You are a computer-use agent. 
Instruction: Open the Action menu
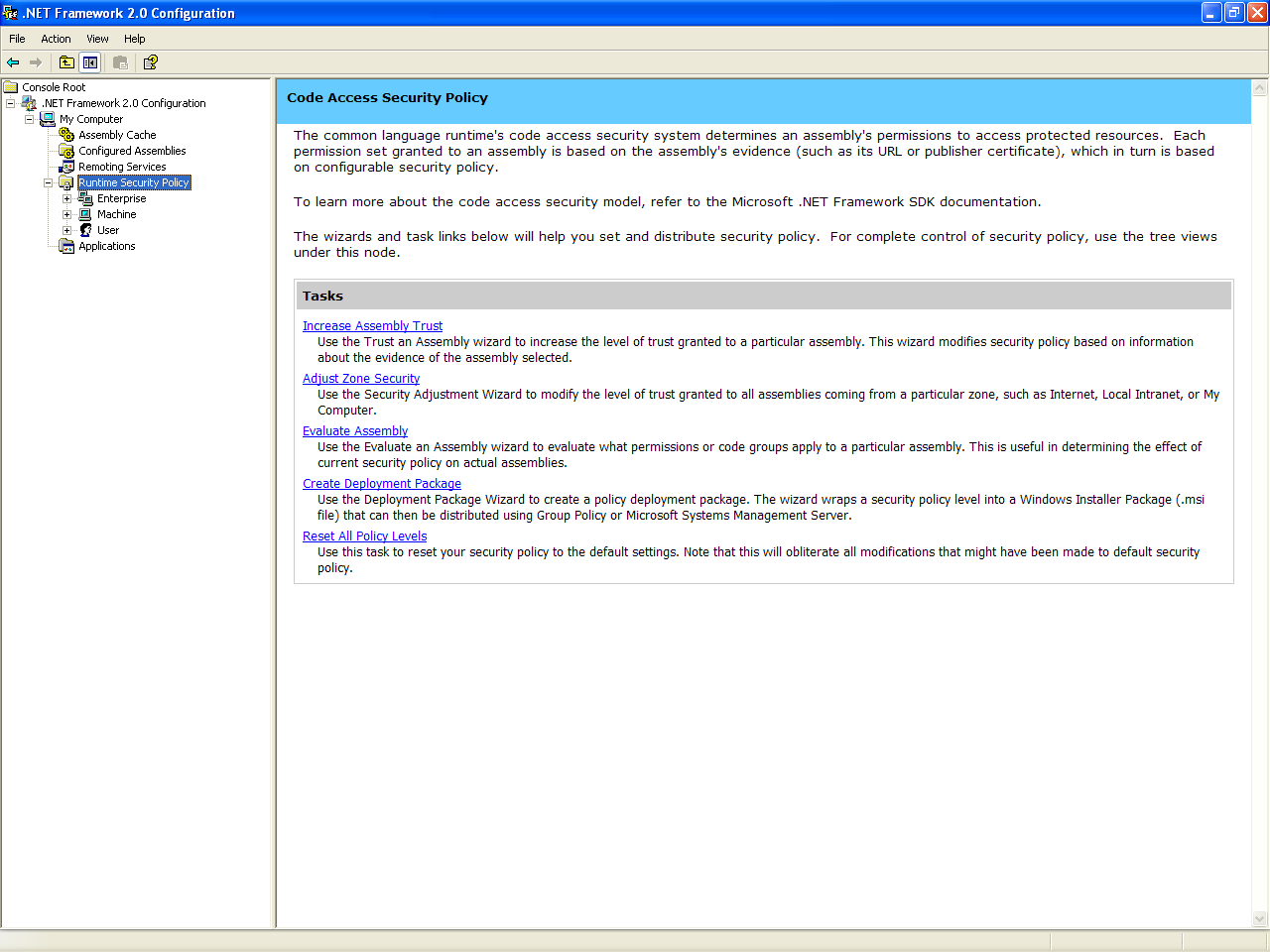(56, 39)
